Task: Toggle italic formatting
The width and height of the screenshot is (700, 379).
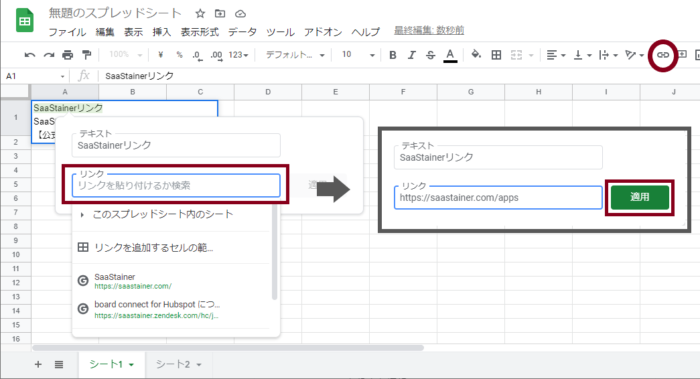Action: pos(412,55)
